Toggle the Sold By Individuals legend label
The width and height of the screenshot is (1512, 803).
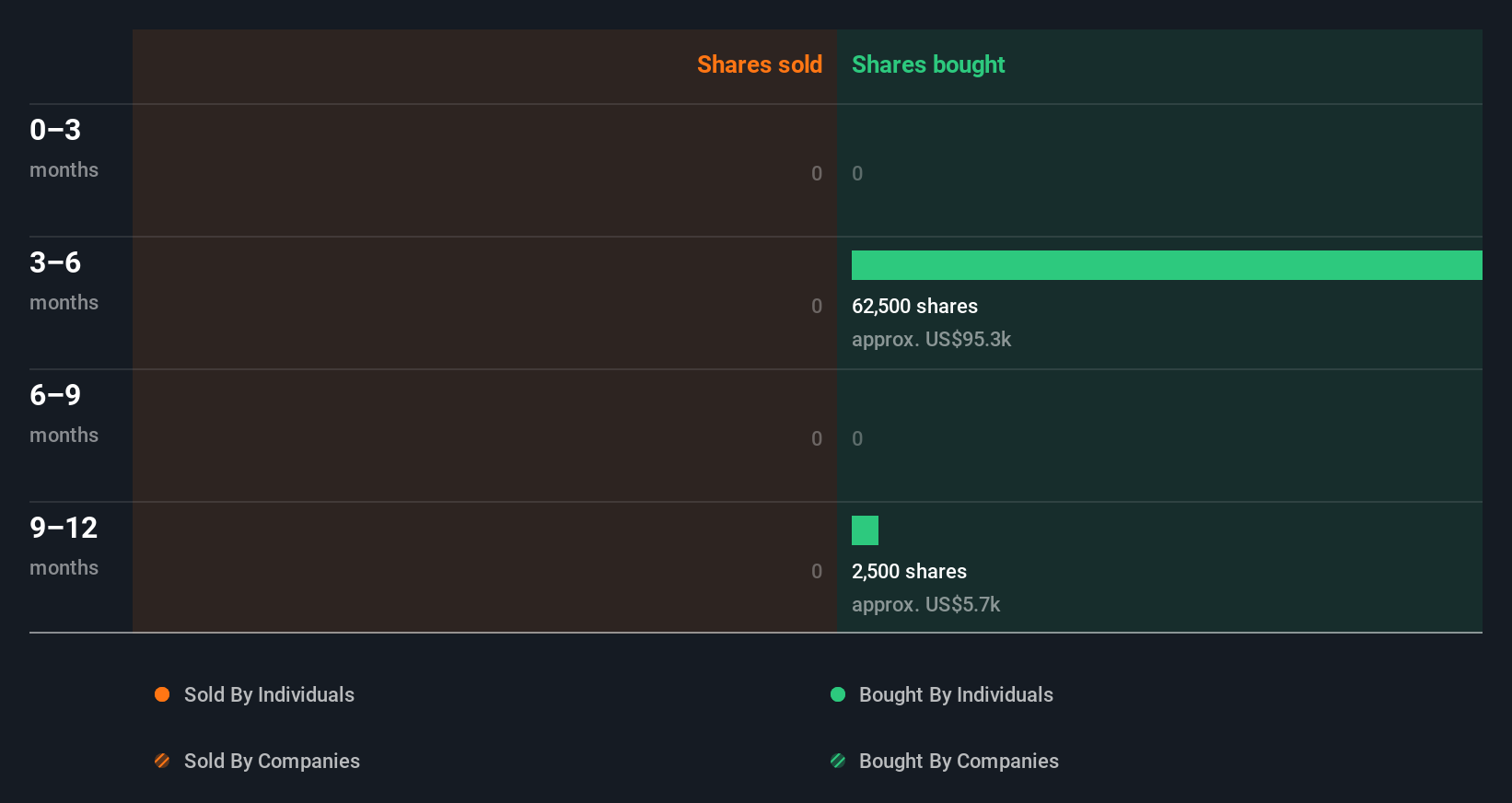pyautogui.click(x=269, y=694)
